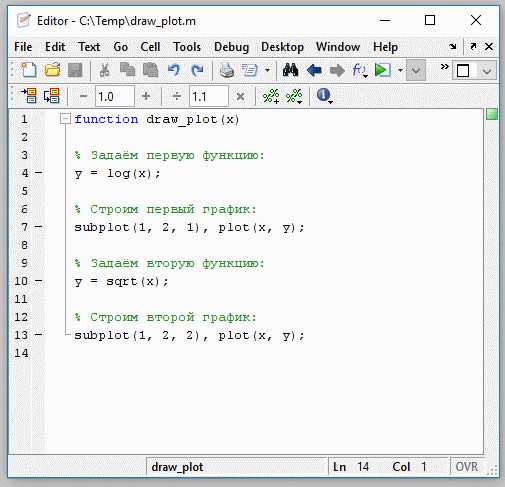This screenshot has height=487, width=505.
Task: Click the divide button beside 1.1
Action: pos(177,97)
